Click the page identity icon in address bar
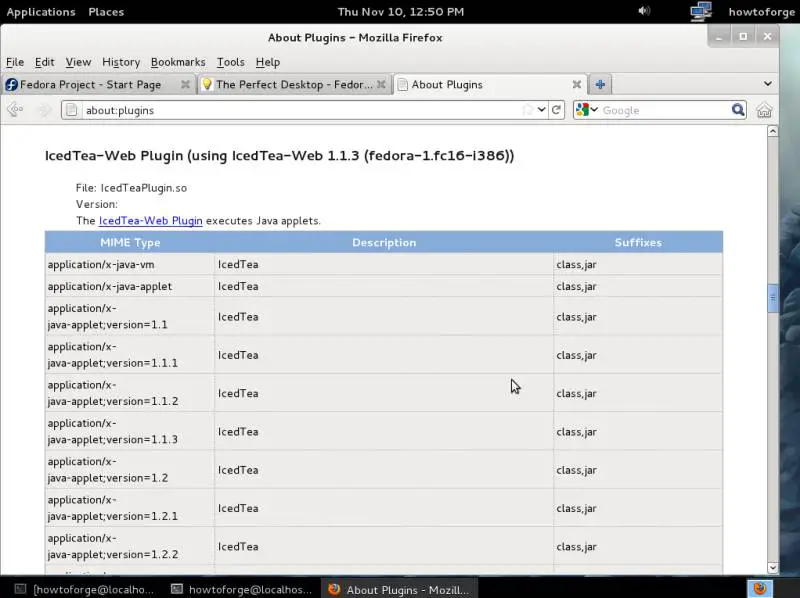Image resolution: width=800 pixels, height=598 pixels. [x=71, y=110]
